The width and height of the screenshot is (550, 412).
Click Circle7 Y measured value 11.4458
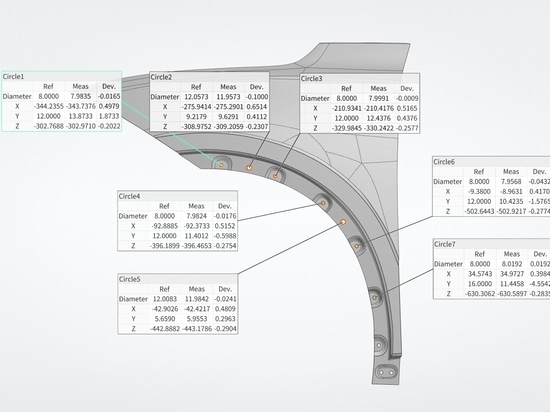click(512, 284)
